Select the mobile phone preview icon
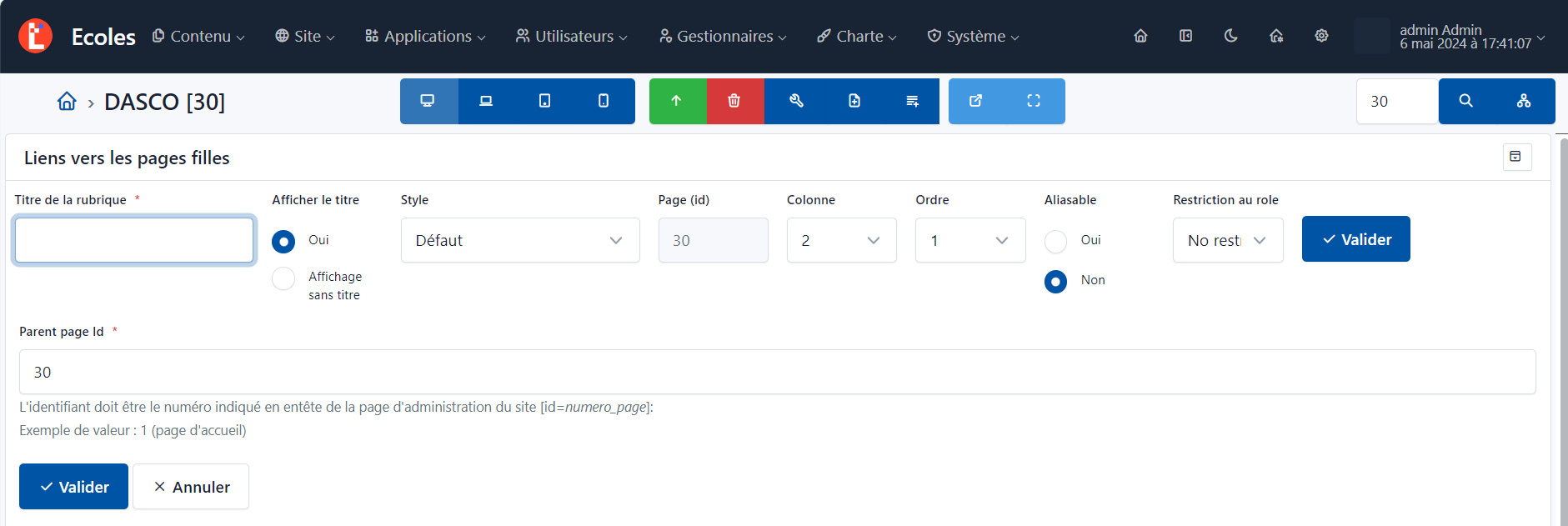The height and width of the screenshot is (526, 1568). coord(604,101)
